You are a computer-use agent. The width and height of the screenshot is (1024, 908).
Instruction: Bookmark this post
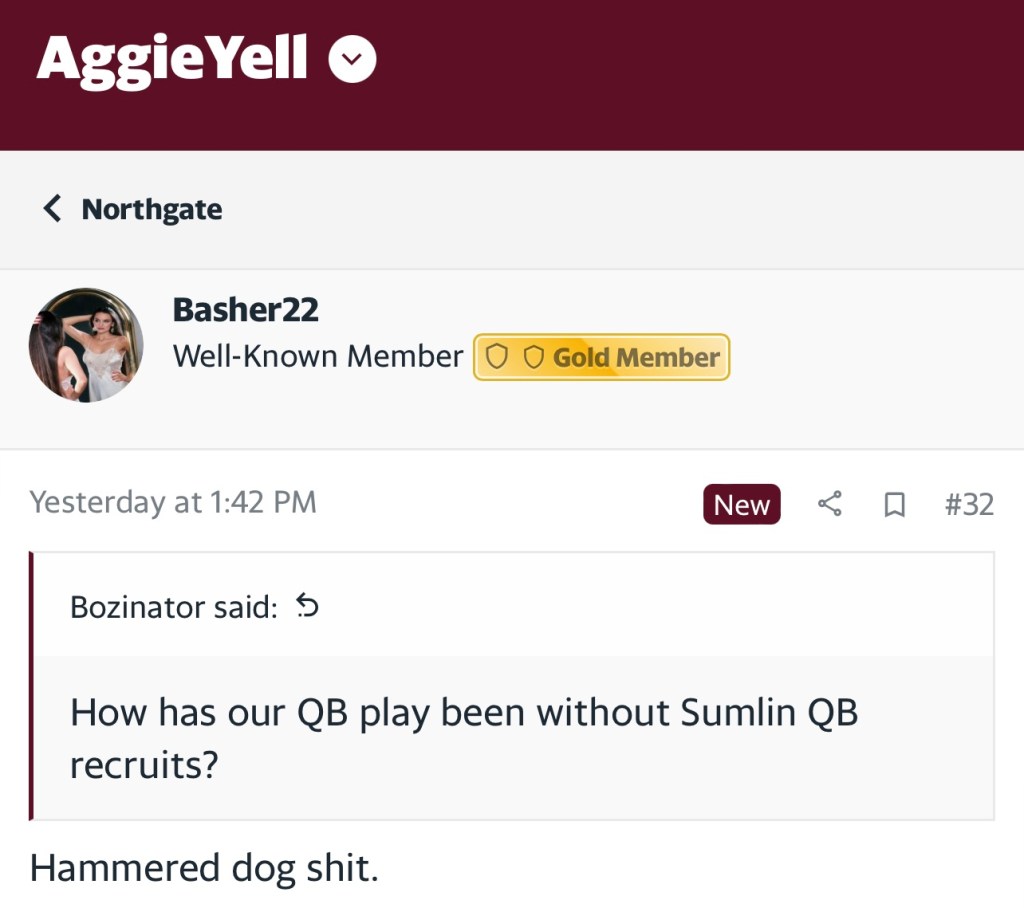pyautogui.click(x=894, y=505)
